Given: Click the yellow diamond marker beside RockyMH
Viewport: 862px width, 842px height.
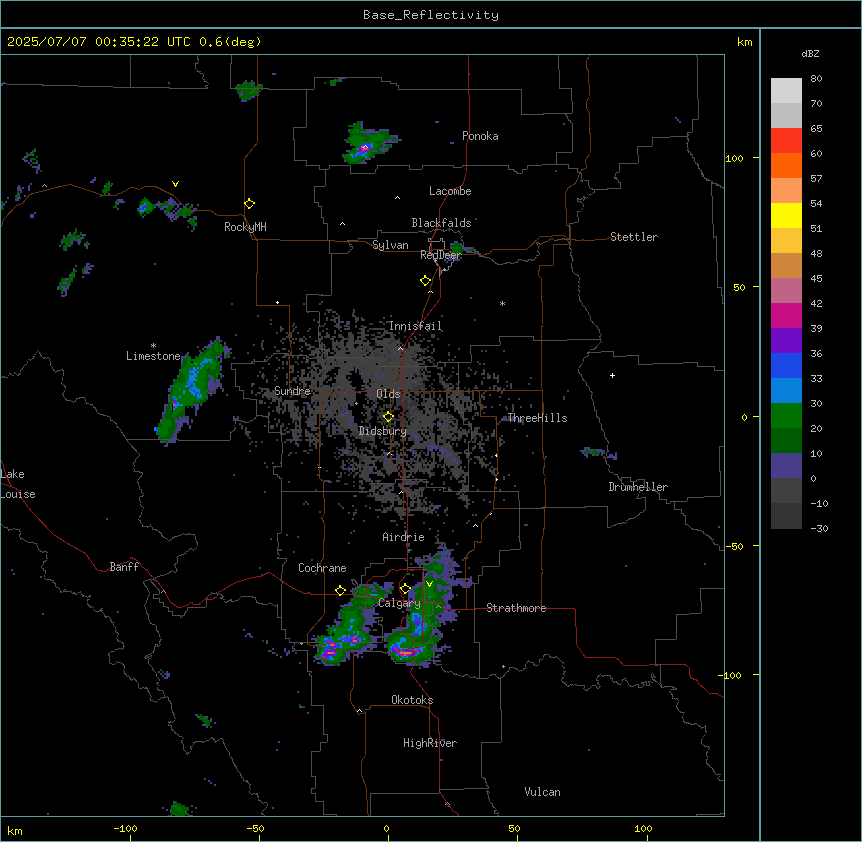Looking at the screenshot, I should click(x=250, y=204).
